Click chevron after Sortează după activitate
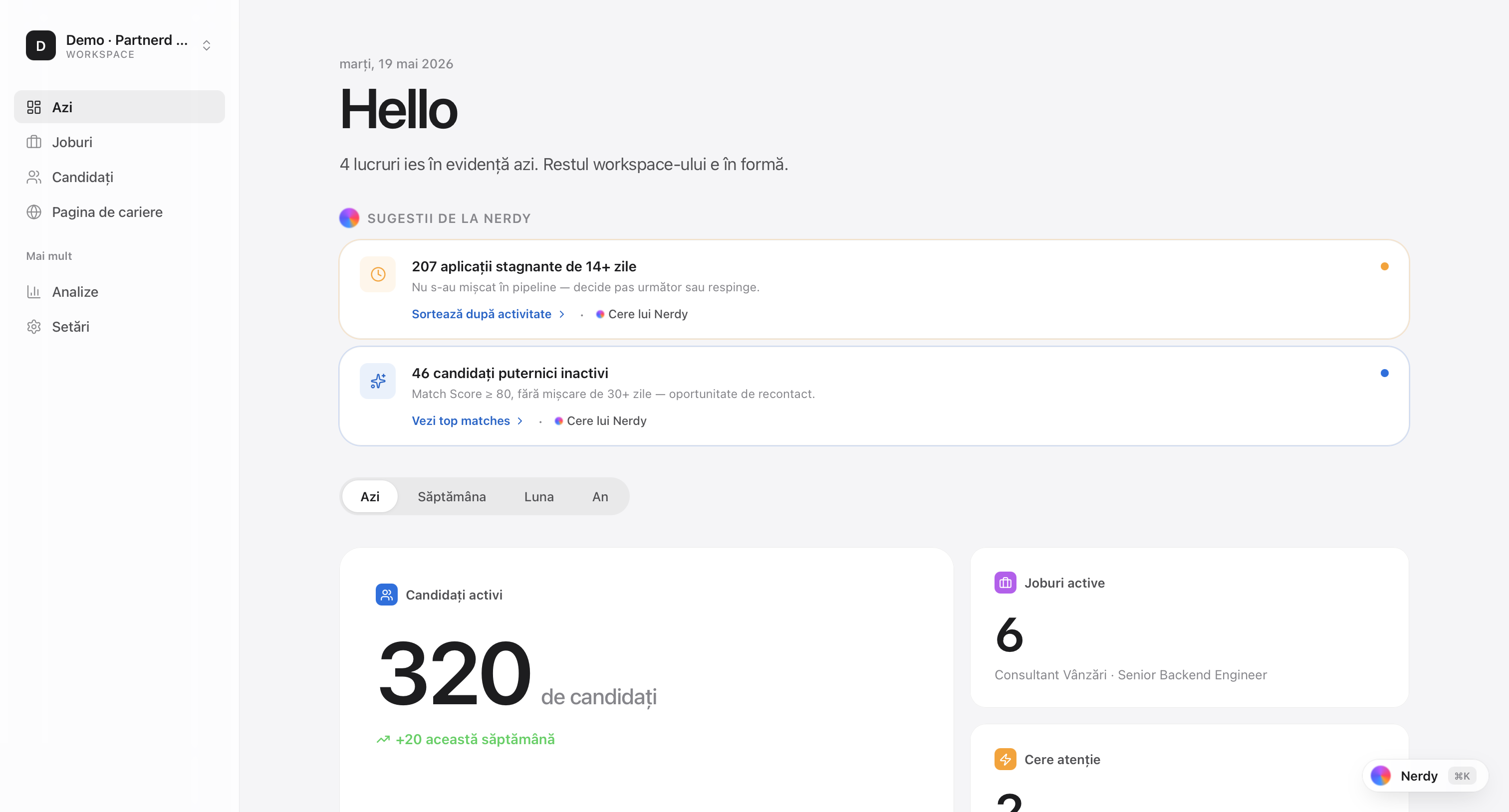The width and height of the screenshot is (1509, 812). [x=562, y=314]
